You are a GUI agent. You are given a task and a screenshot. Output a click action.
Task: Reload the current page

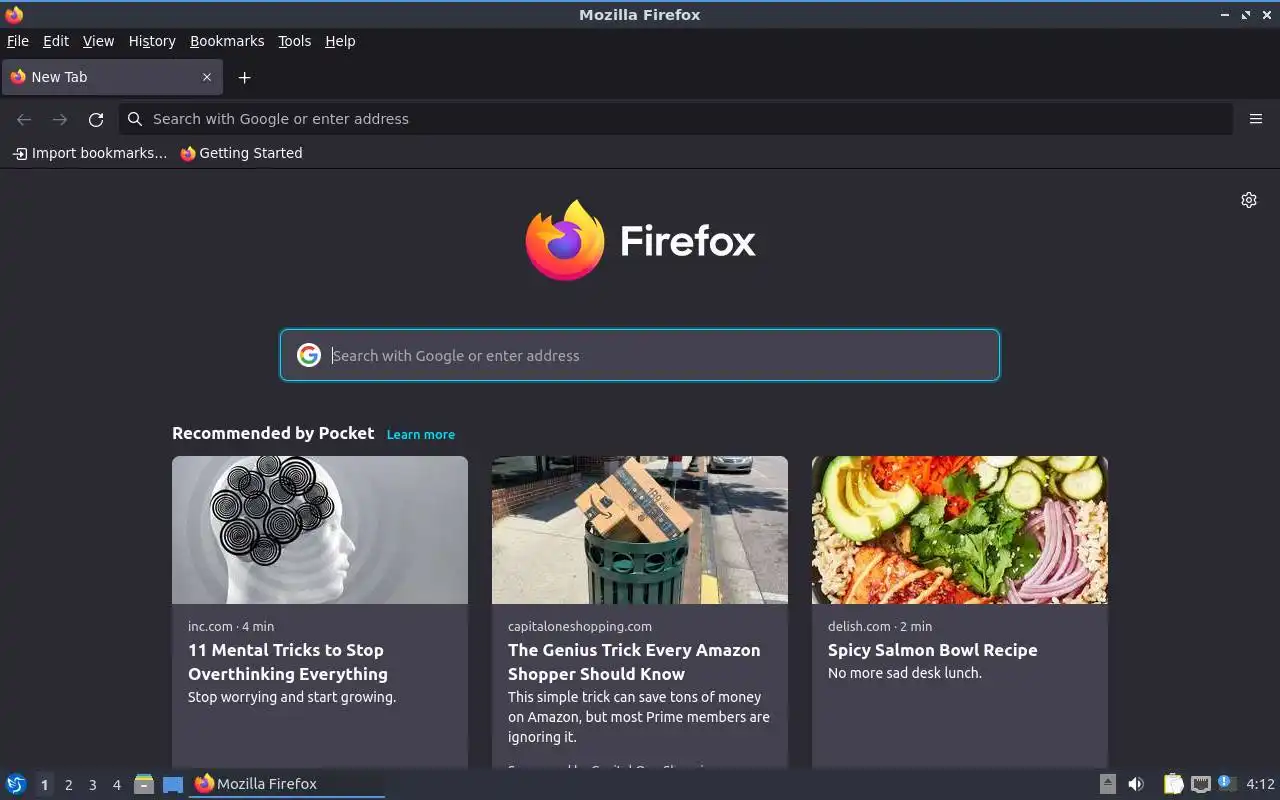[x=96, y=119]
